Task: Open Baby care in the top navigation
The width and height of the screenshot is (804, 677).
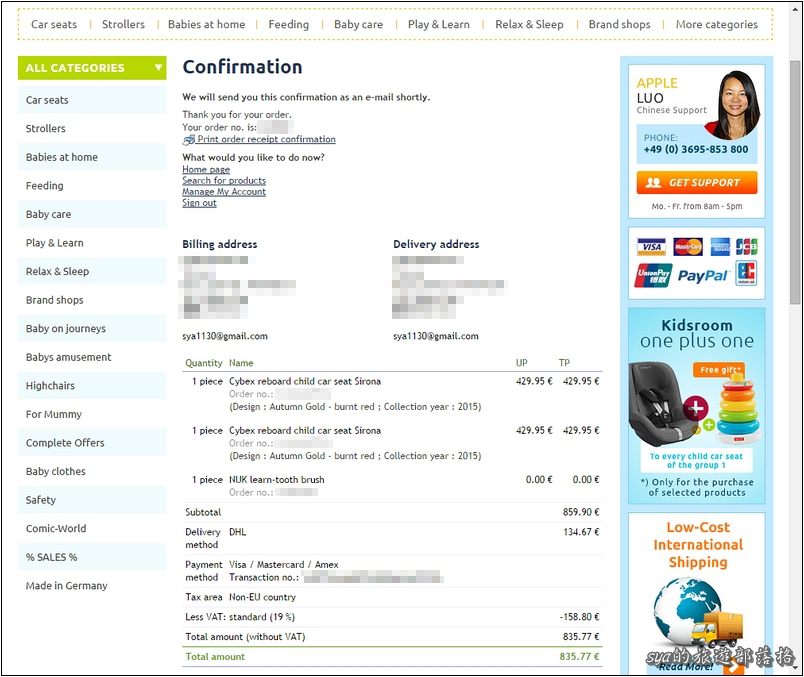Action: click(x=358, y=24)
